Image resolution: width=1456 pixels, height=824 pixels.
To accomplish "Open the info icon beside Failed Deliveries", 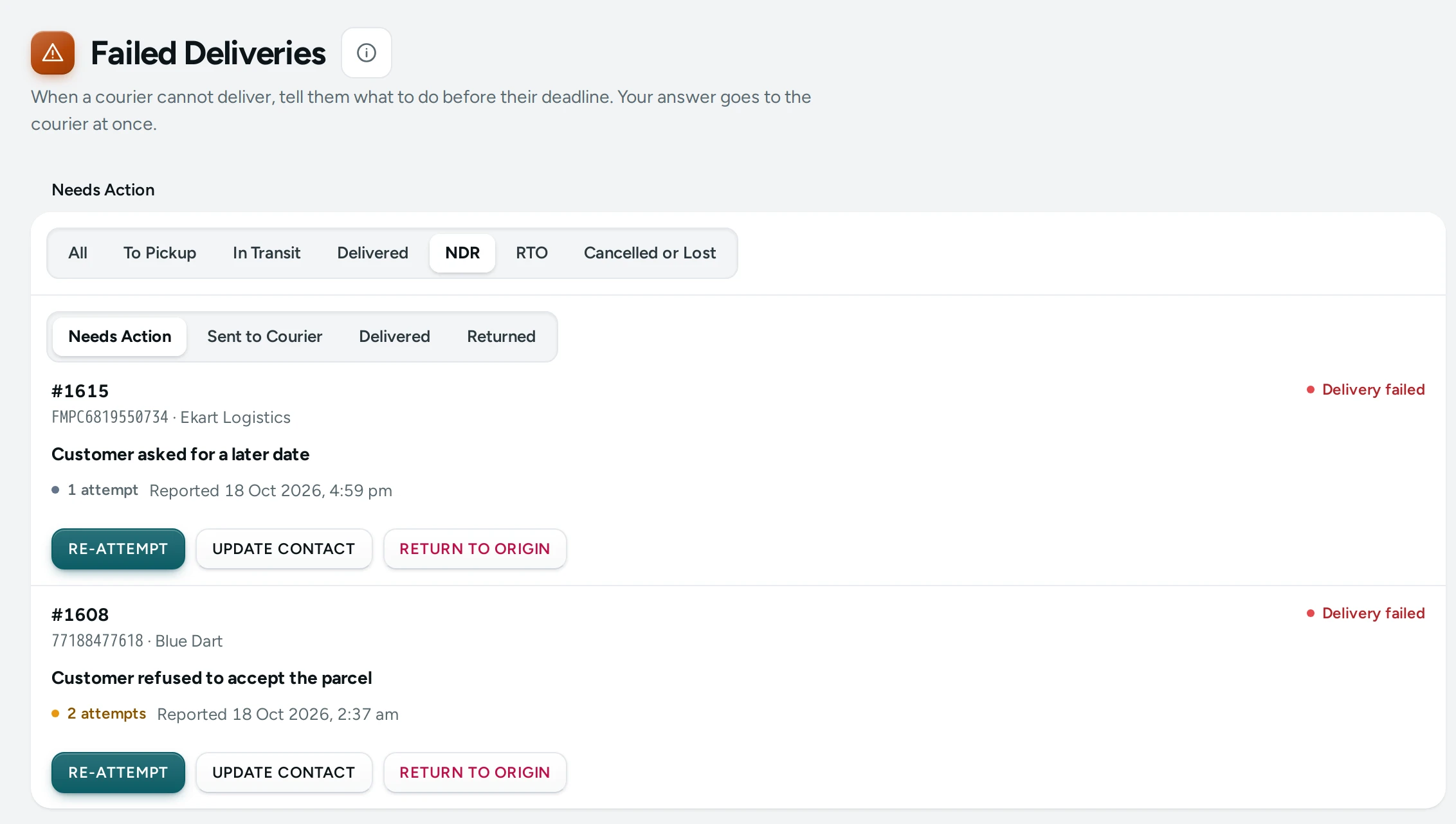I will coord(366,53).
